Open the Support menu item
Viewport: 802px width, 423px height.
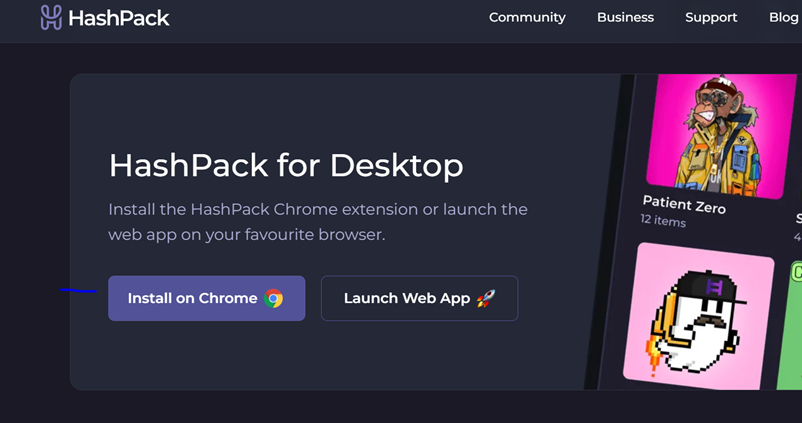click(711, 17)
